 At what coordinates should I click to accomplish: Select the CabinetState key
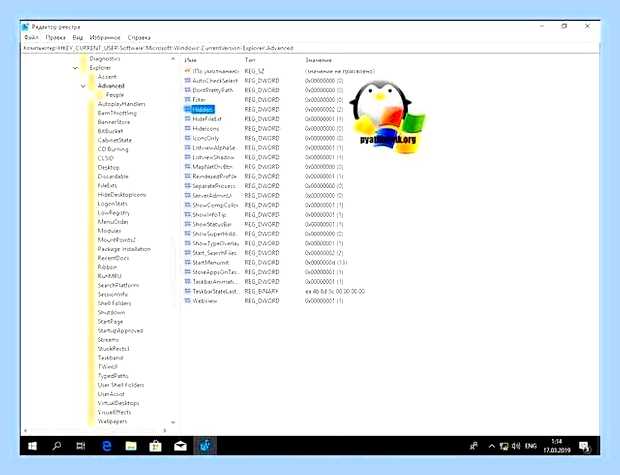[x=115, y=140]
